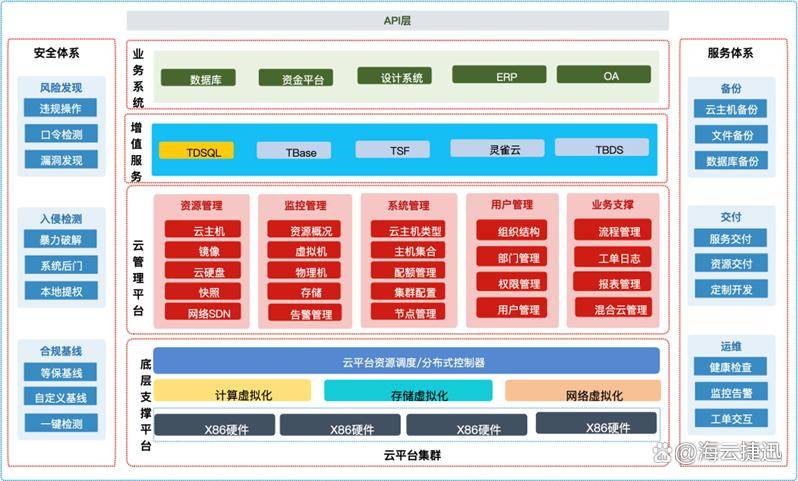Image resolution: width=798 pixels, height=481 pixels.
Task: Select the TBase service box
Action: tap(294, 151)
